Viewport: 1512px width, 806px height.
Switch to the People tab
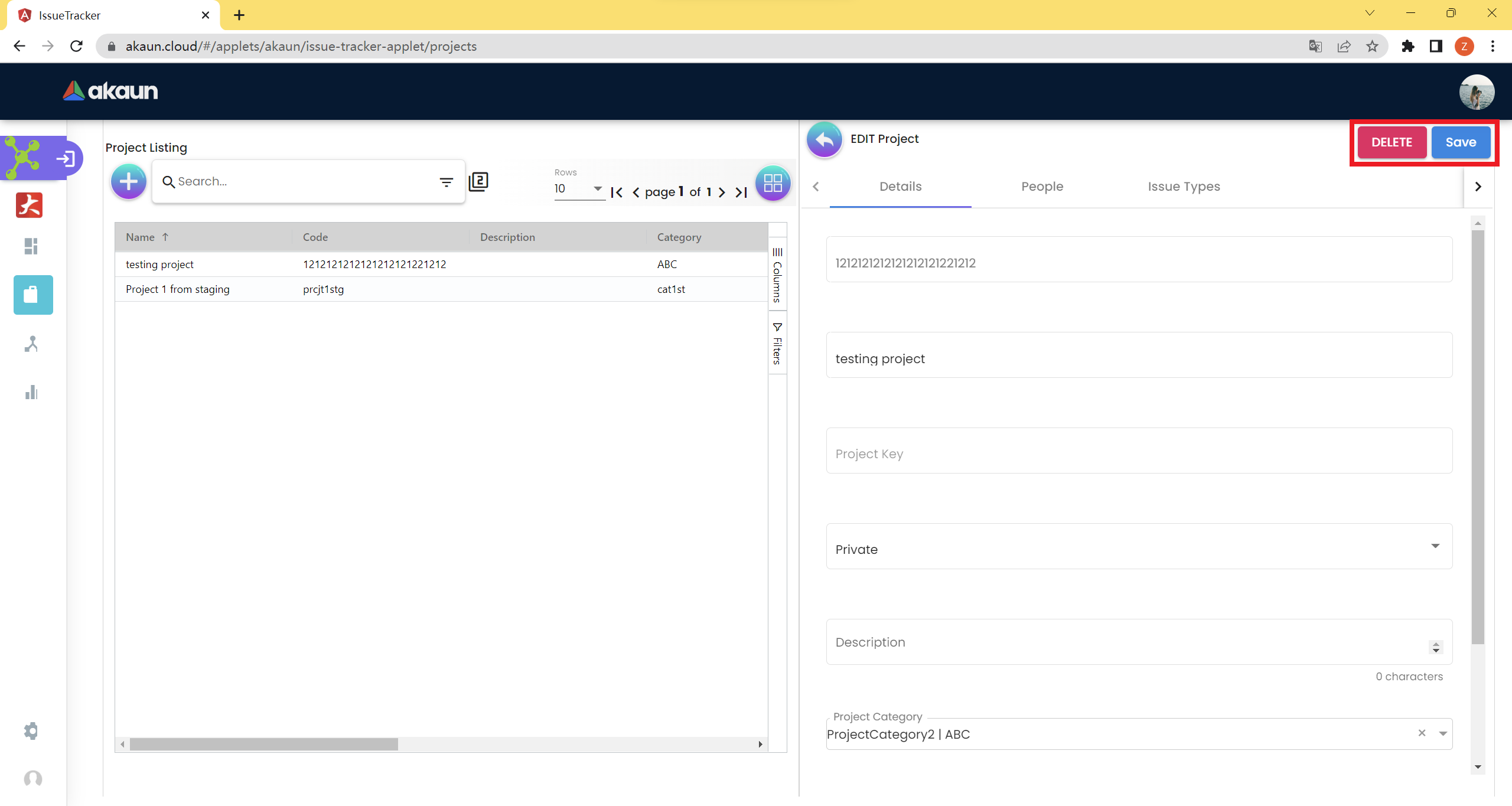pyautogui.click(x=1042, y=187)
